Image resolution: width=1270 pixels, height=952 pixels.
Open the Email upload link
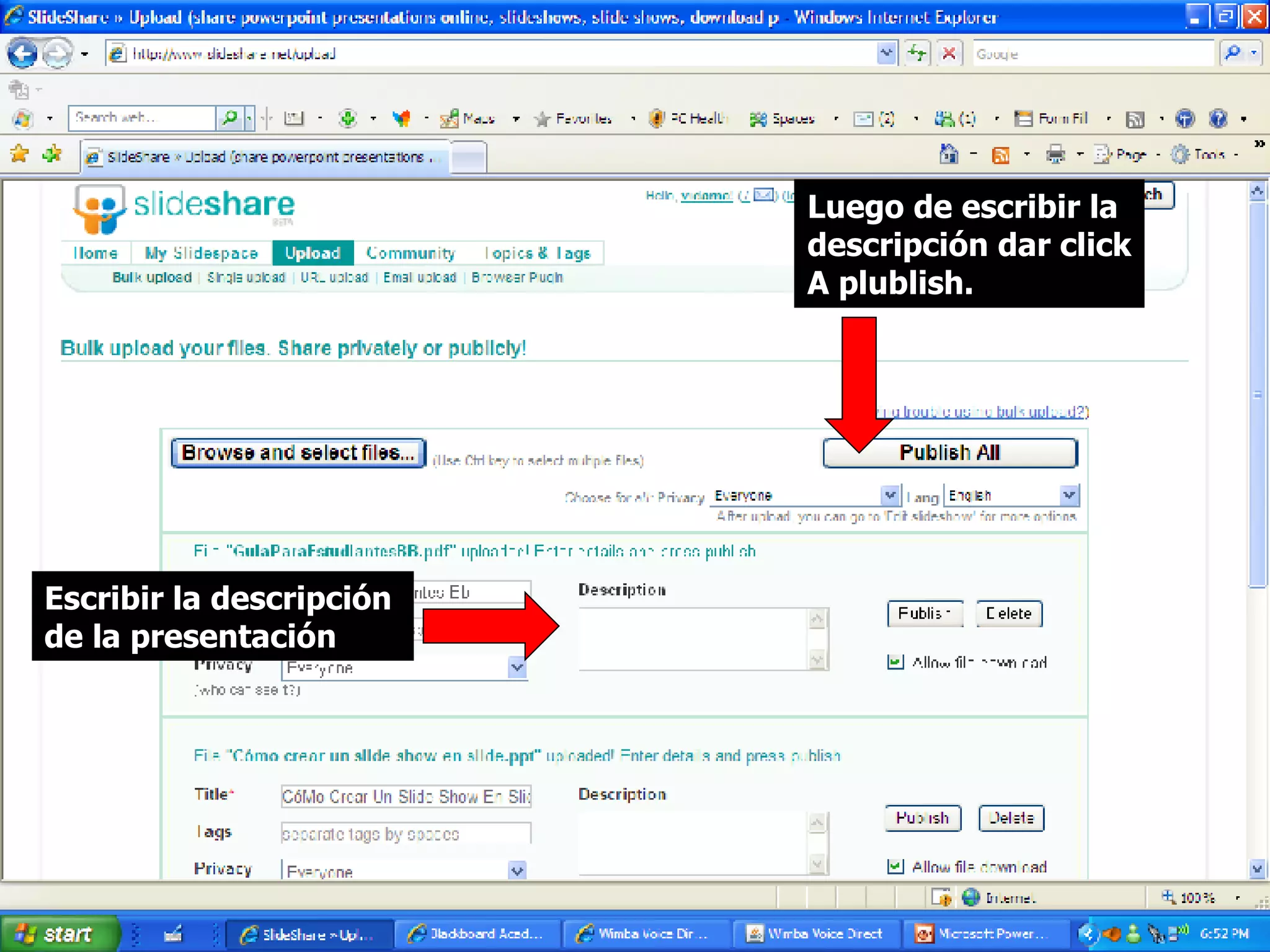[420, 277]
